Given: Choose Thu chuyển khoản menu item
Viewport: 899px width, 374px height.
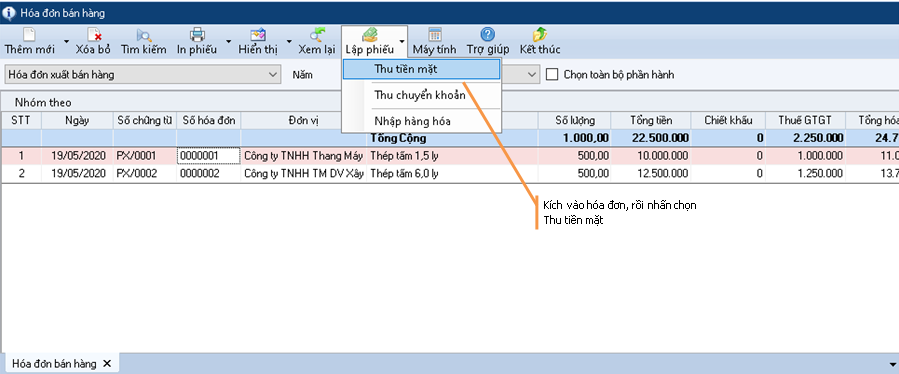Looking at the screenshot, I should pyautogui.click(x=421, y=95).
